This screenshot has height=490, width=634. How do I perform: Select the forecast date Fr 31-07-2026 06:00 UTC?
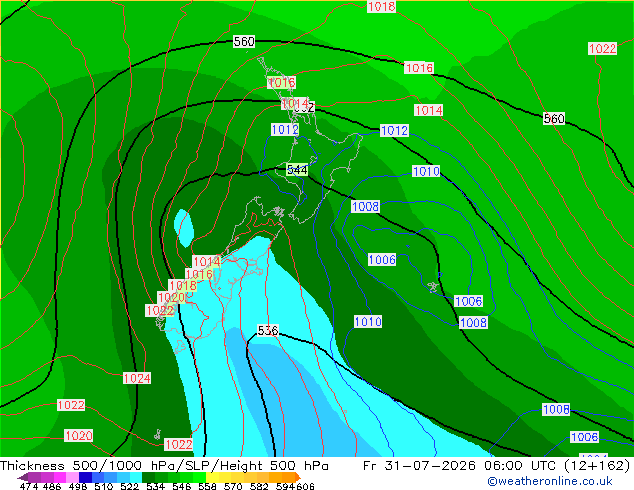pyautogui.click(x=461, y=465)
